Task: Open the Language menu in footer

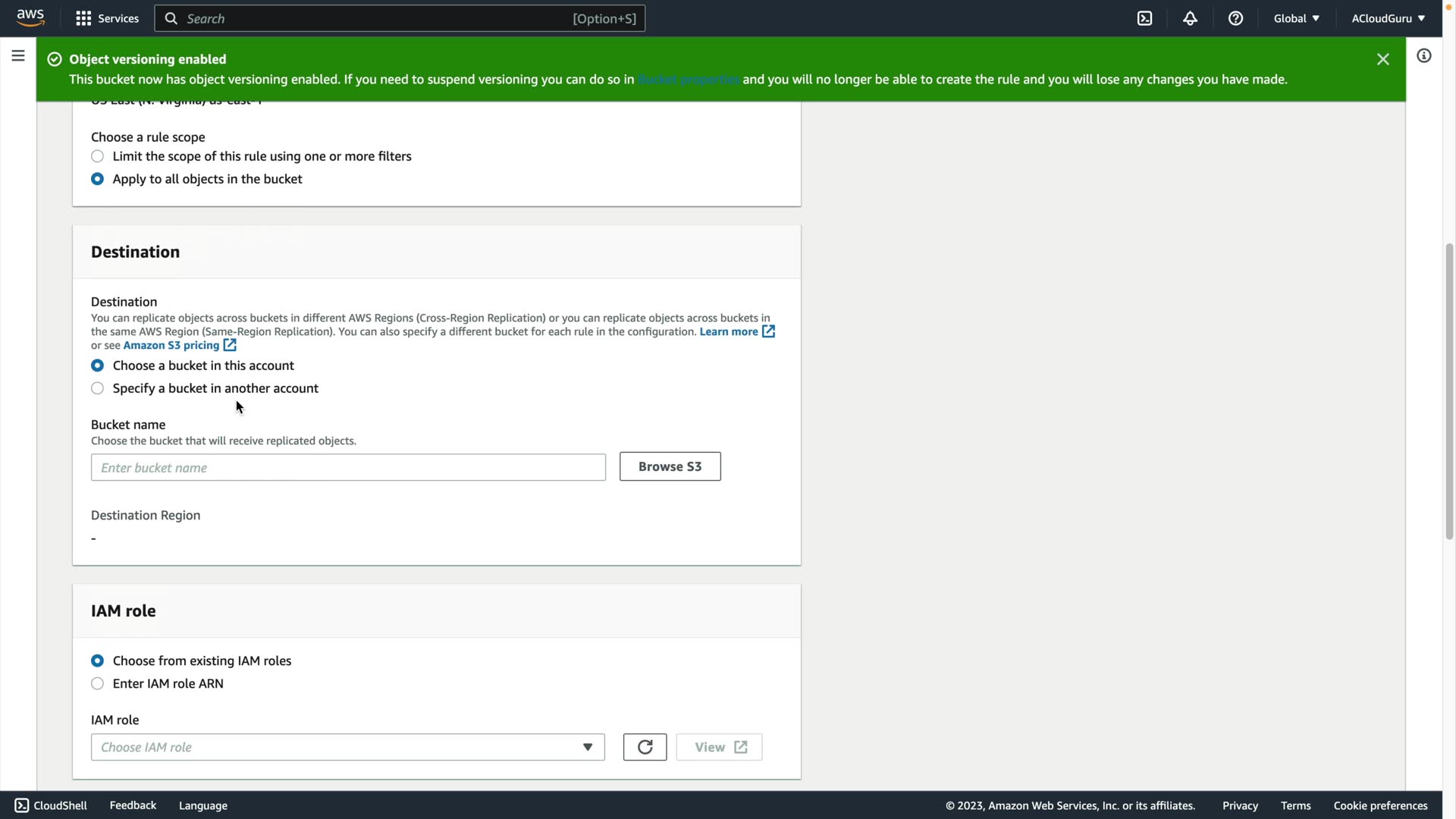Action: (202, 805)
